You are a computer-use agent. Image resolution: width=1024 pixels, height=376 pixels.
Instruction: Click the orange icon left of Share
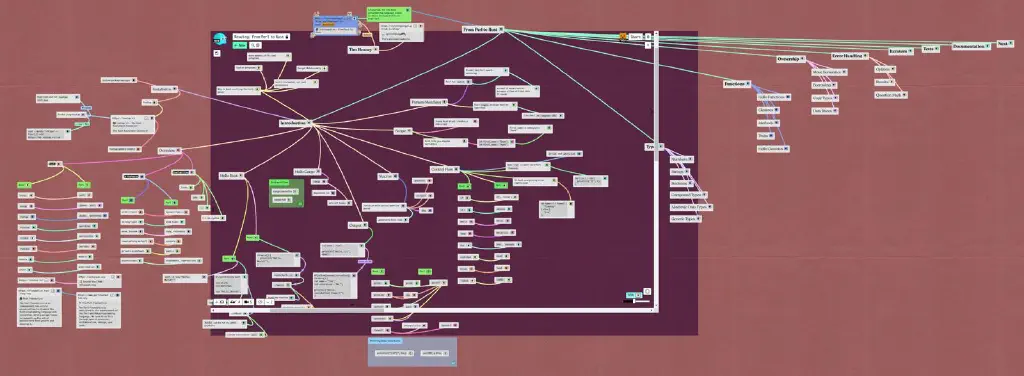pyautogui.click(x=623, y=37)
